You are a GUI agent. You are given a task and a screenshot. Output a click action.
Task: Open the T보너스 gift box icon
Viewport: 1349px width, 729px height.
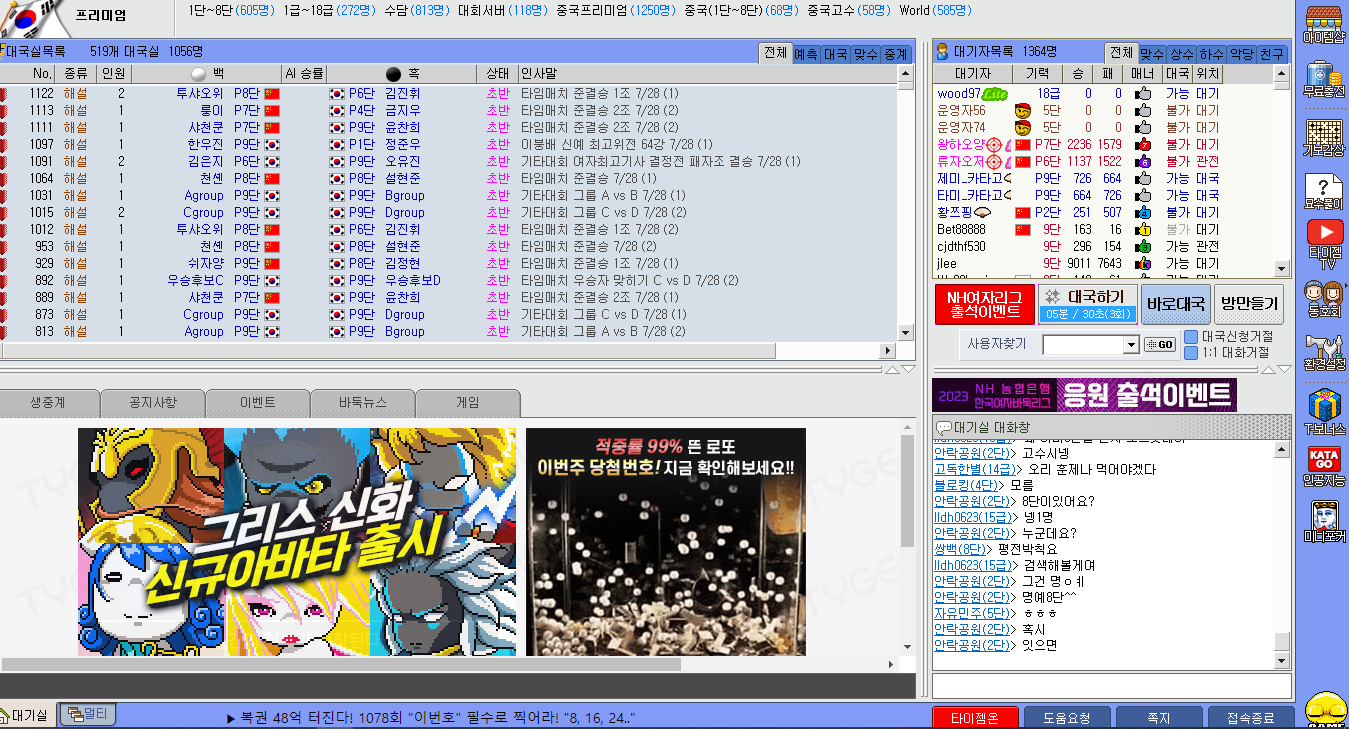1324,413
